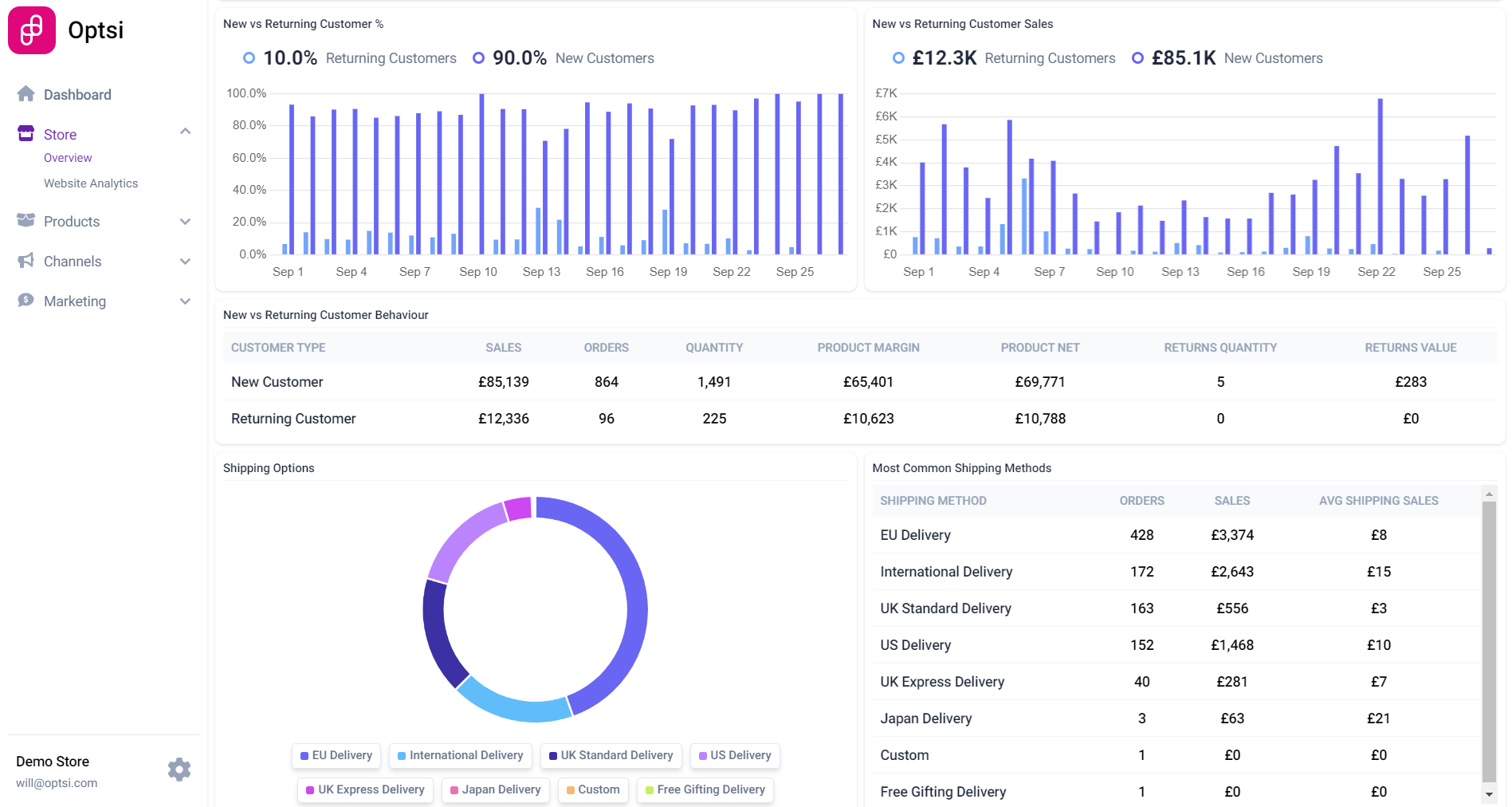1512x807 pixels.
Task: Collapse the Store menu chevron
Action: pyautogui.click(x=185, y=132)
